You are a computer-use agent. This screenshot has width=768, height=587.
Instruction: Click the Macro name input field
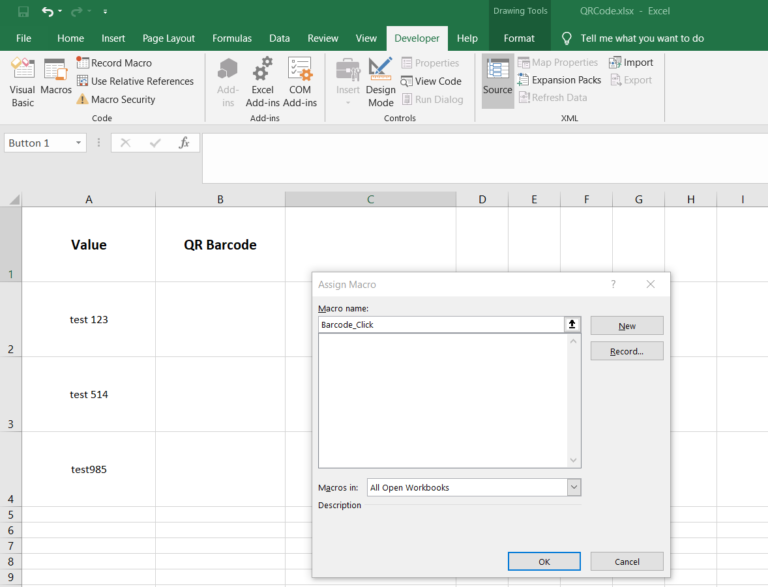click(440, 325)
